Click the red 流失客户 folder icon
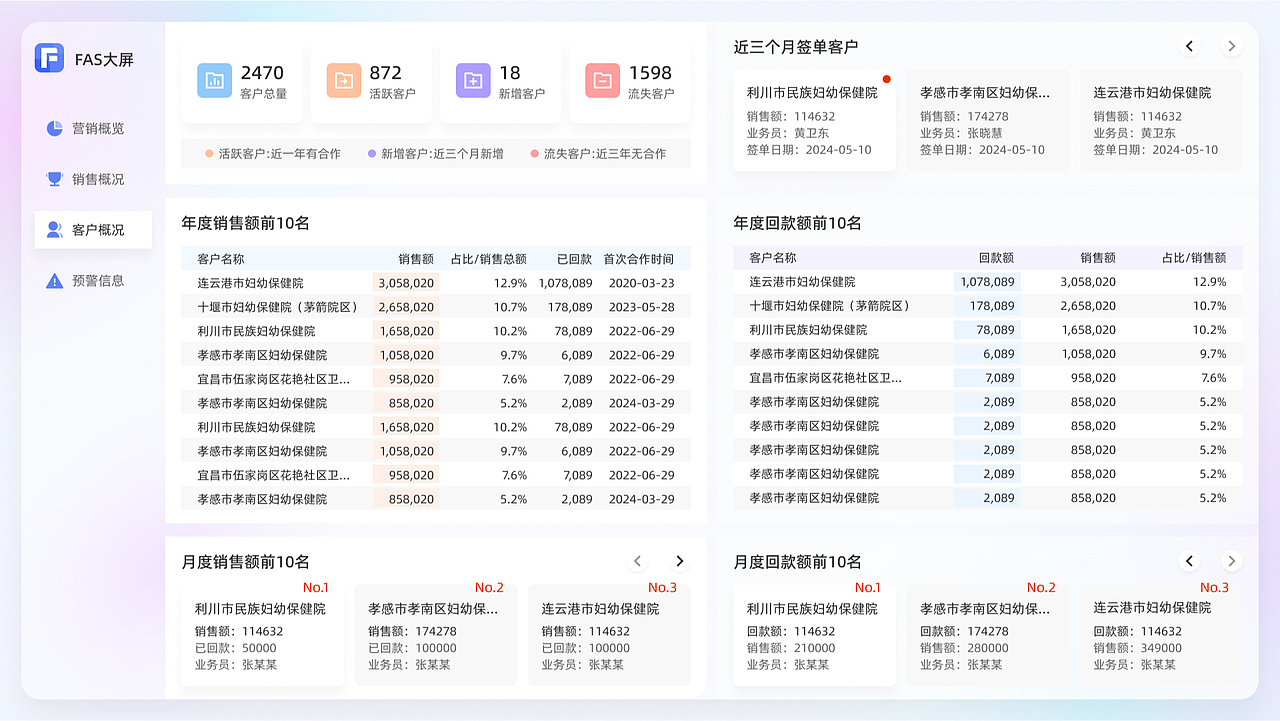1280x721 pixels. pyautogui.click(x=602, y=78)
